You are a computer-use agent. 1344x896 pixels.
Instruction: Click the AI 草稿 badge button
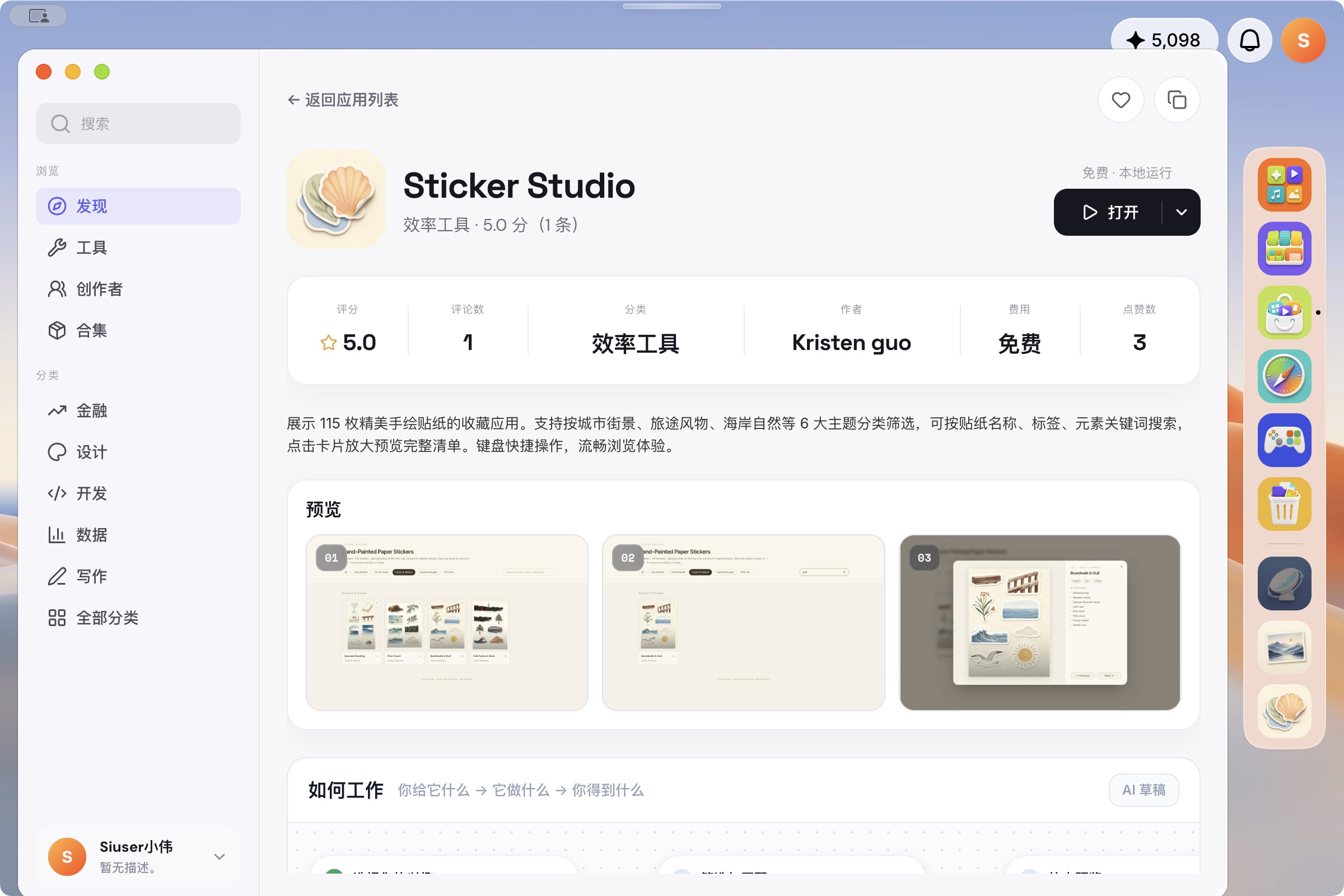click(x=1144, y=790)
